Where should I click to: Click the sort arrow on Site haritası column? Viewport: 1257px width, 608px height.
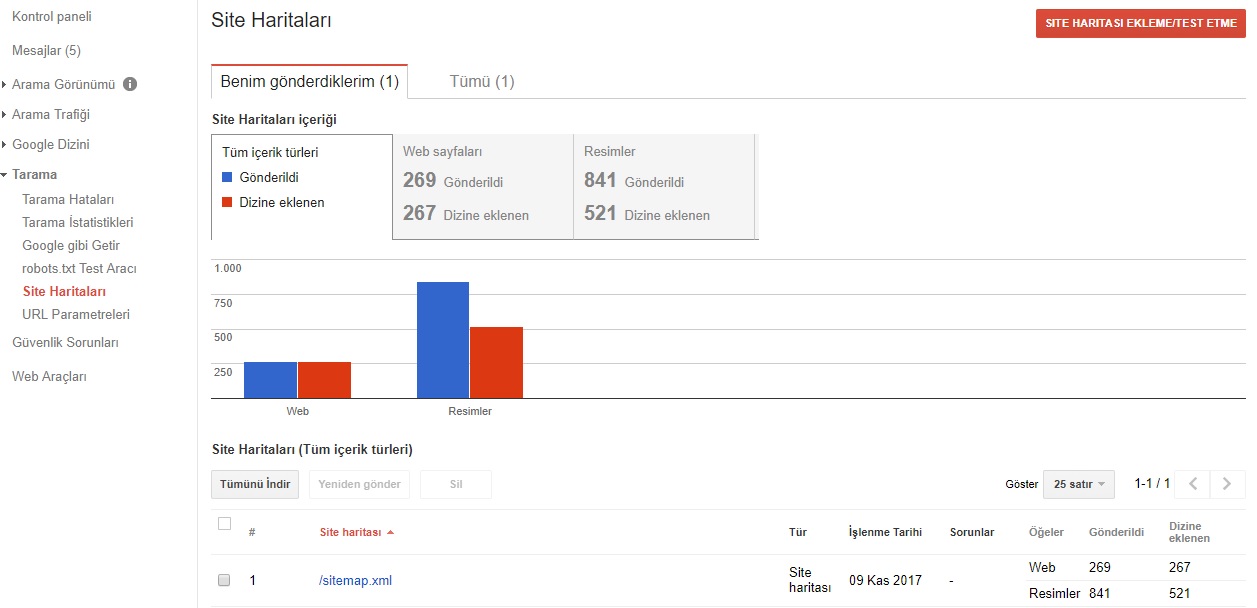pos(390,533)
